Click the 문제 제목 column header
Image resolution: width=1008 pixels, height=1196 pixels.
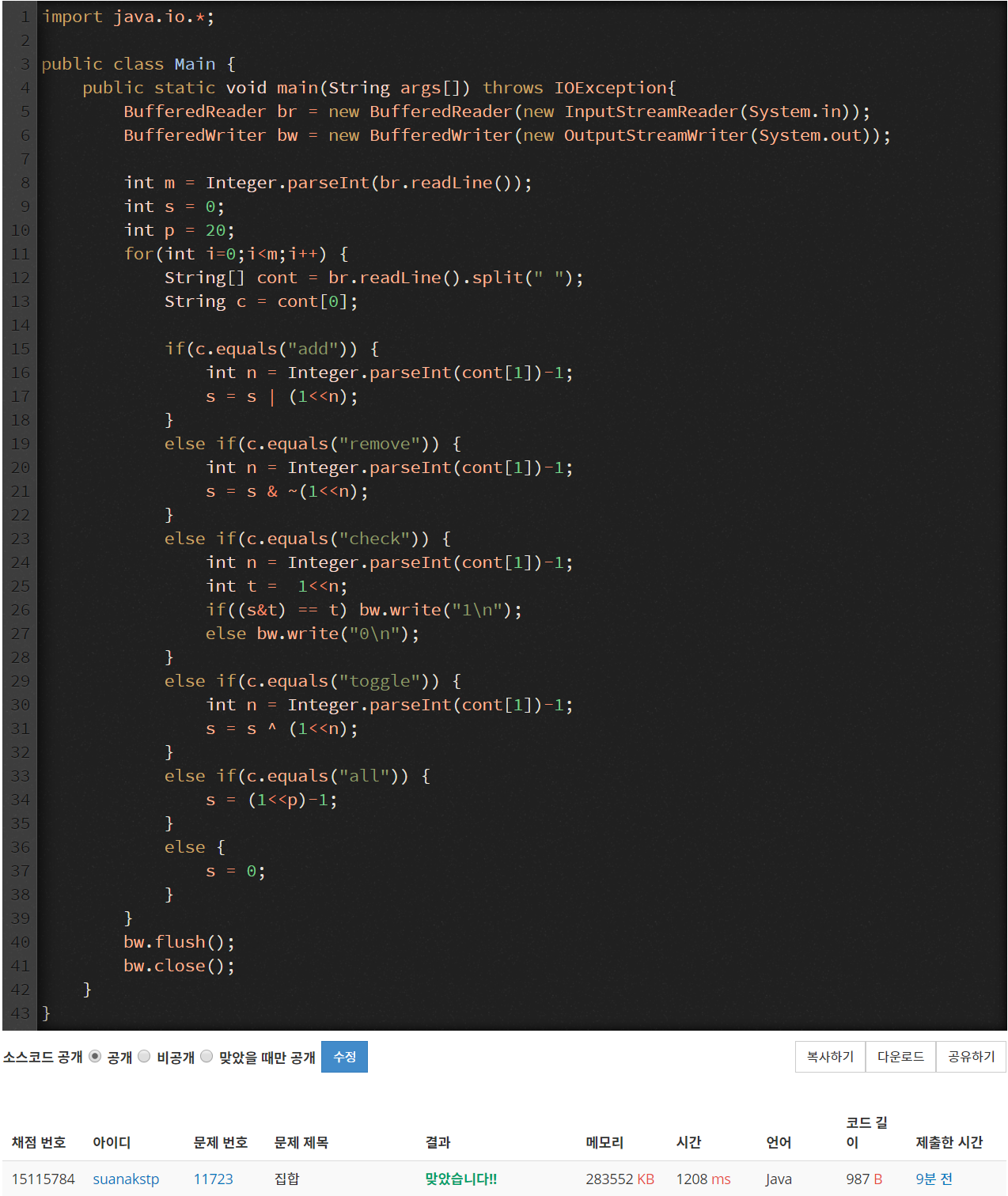pyautogui.click(x=301, y=1142)
